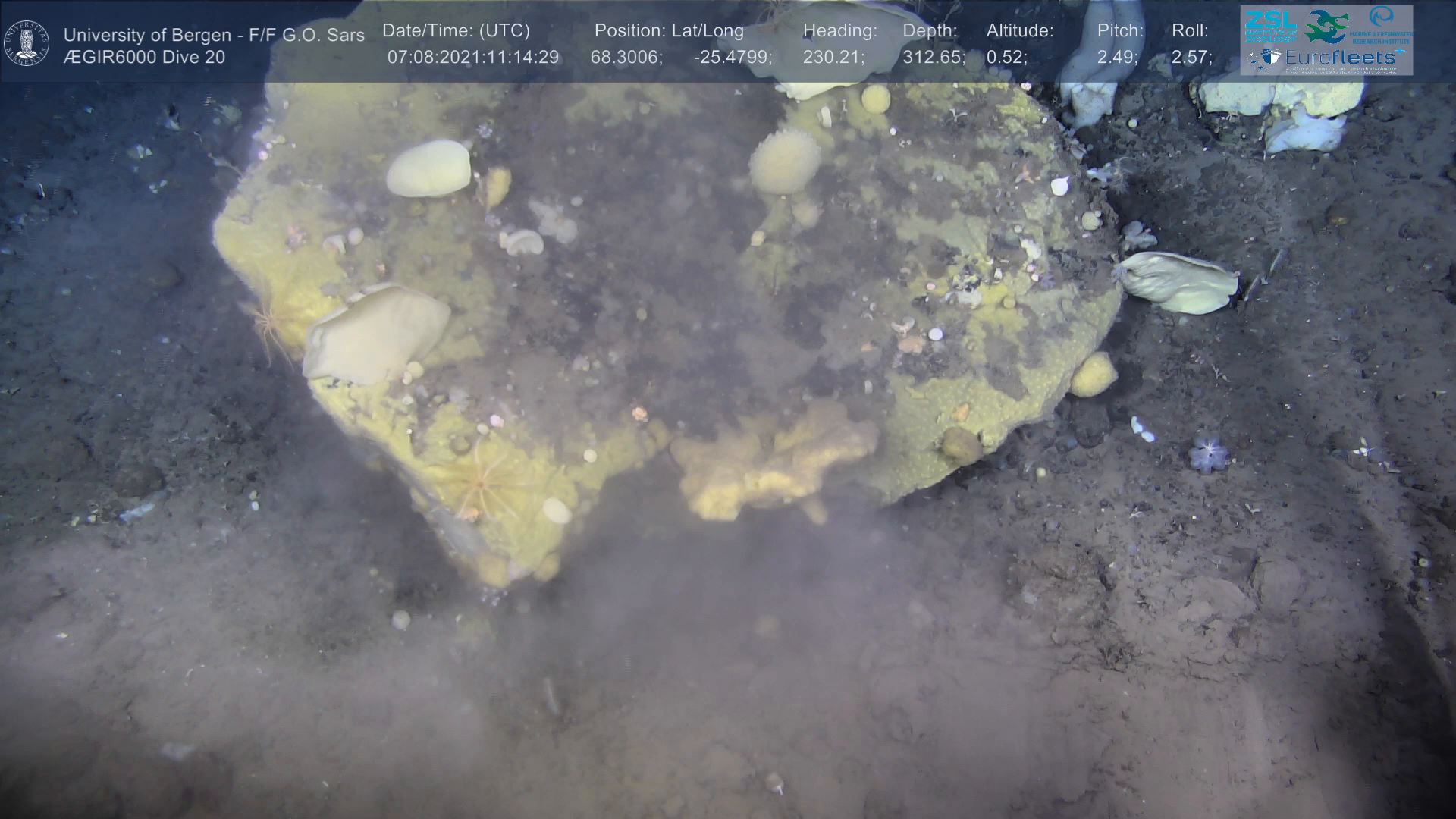
Task: Click the small purple starfish on the sediment
Action: pyautogui.click(x=1207, y=455)
